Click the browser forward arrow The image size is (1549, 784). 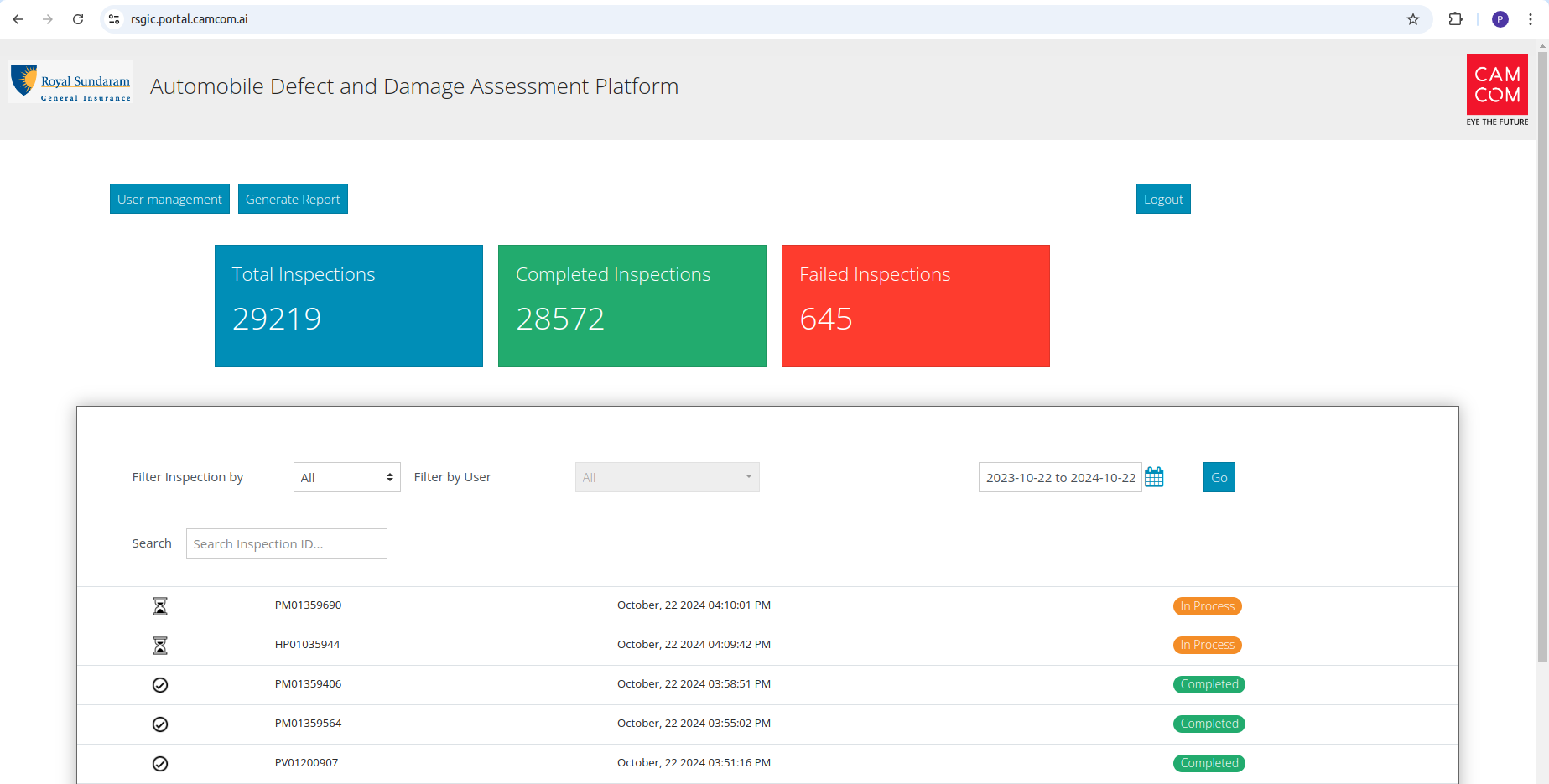coord(48,19)
